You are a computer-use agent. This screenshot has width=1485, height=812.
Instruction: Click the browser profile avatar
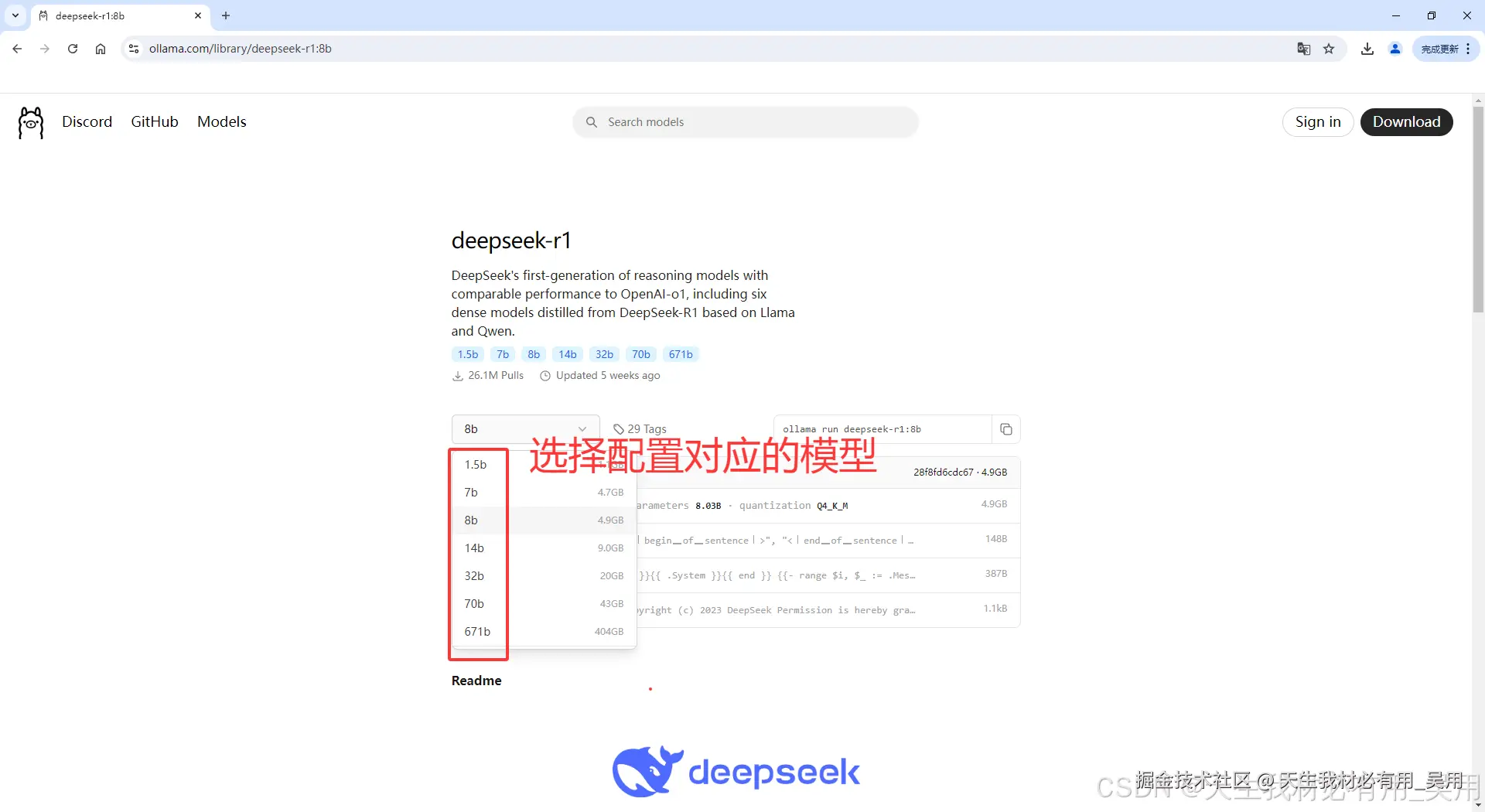[x=1395, y=48]
